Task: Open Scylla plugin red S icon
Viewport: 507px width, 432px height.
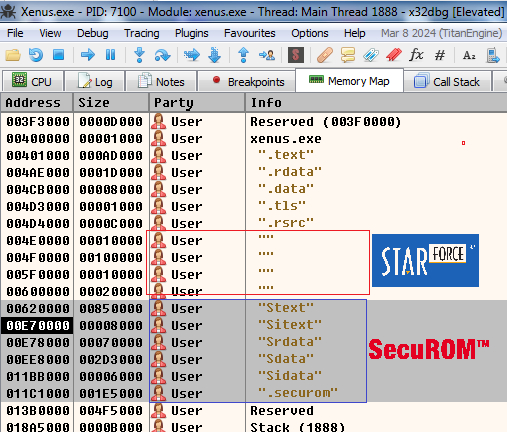Action: pos(296,55)
